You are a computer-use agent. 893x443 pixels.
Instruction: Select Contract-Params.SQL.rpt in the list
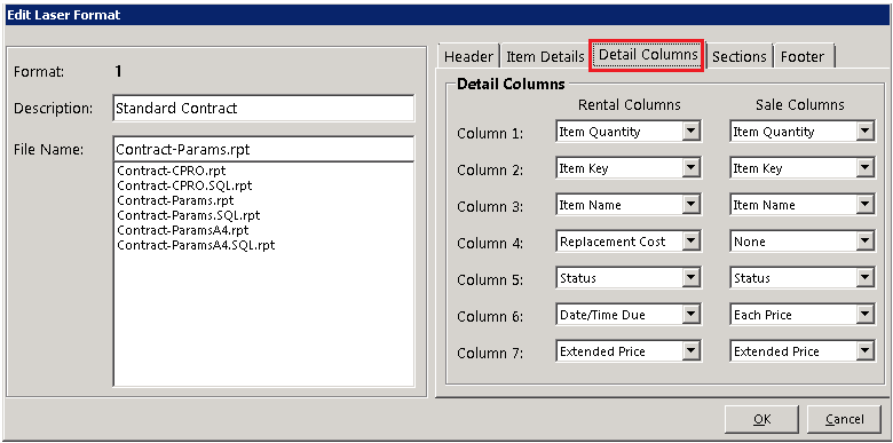coord(188,215)
